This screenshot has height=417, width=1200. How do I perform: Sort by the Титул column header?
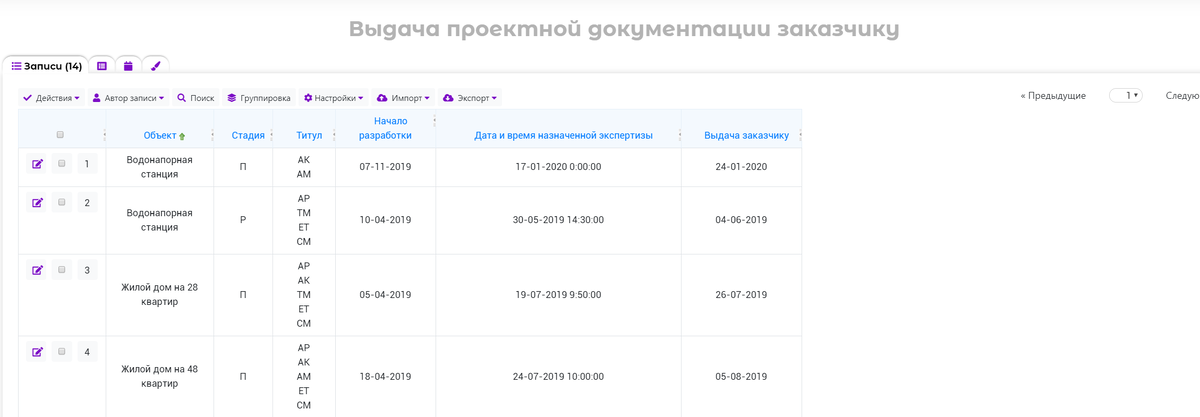(310, 135)
